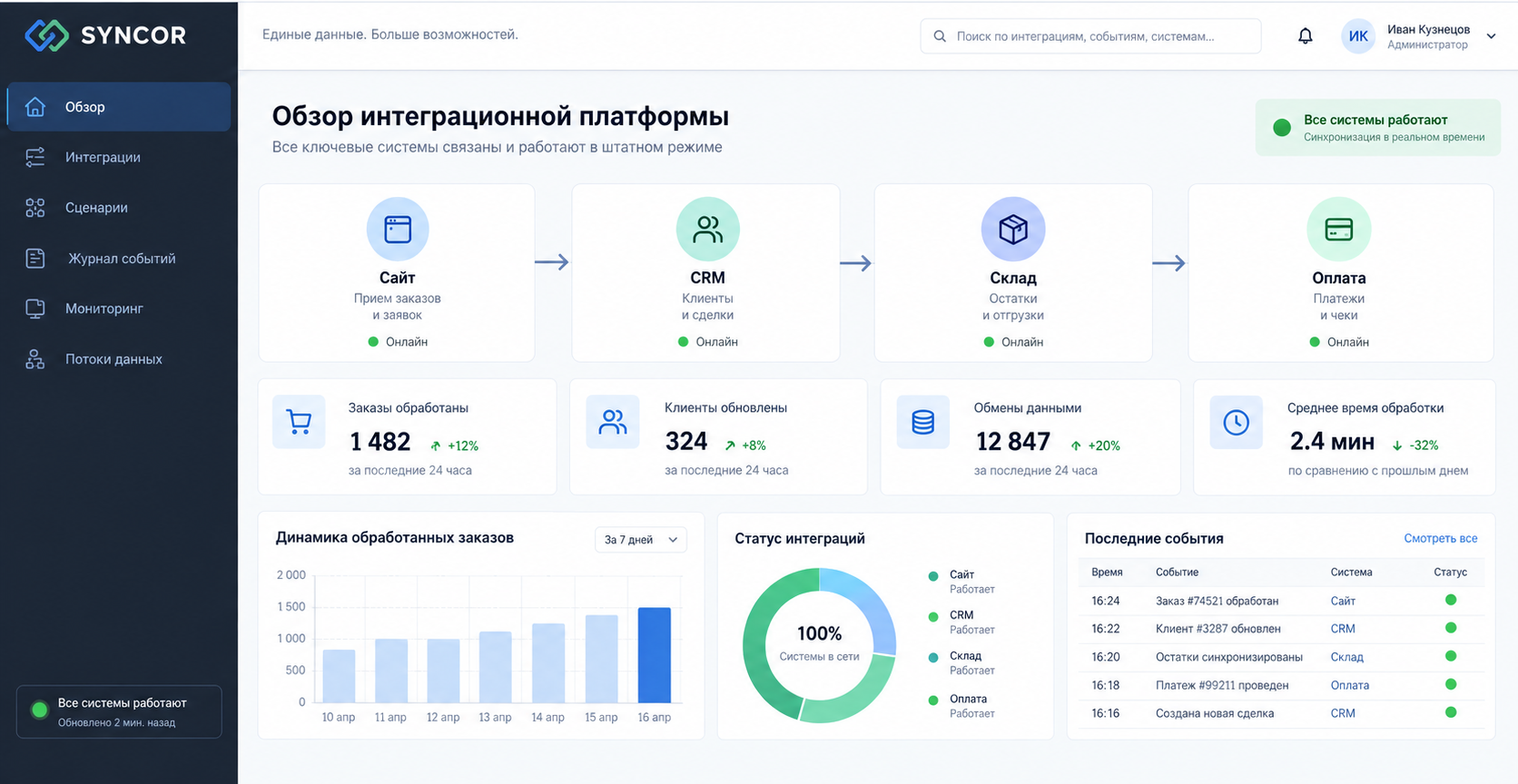Viewport: 1518px width, 784px height.
Task: Click the Статус column header
Action: point(1451,573)
